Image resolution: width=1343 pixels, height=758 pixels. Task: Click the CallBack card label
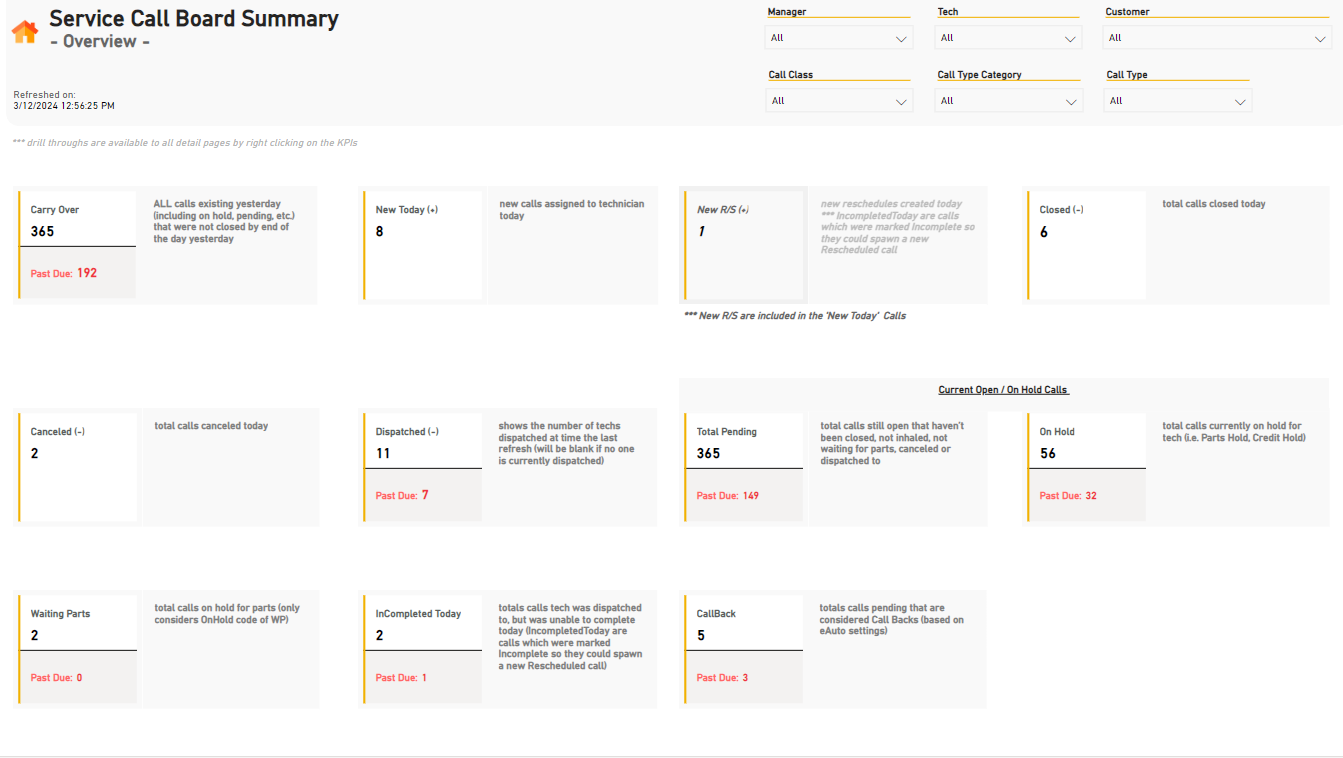[x=716, y=614]
